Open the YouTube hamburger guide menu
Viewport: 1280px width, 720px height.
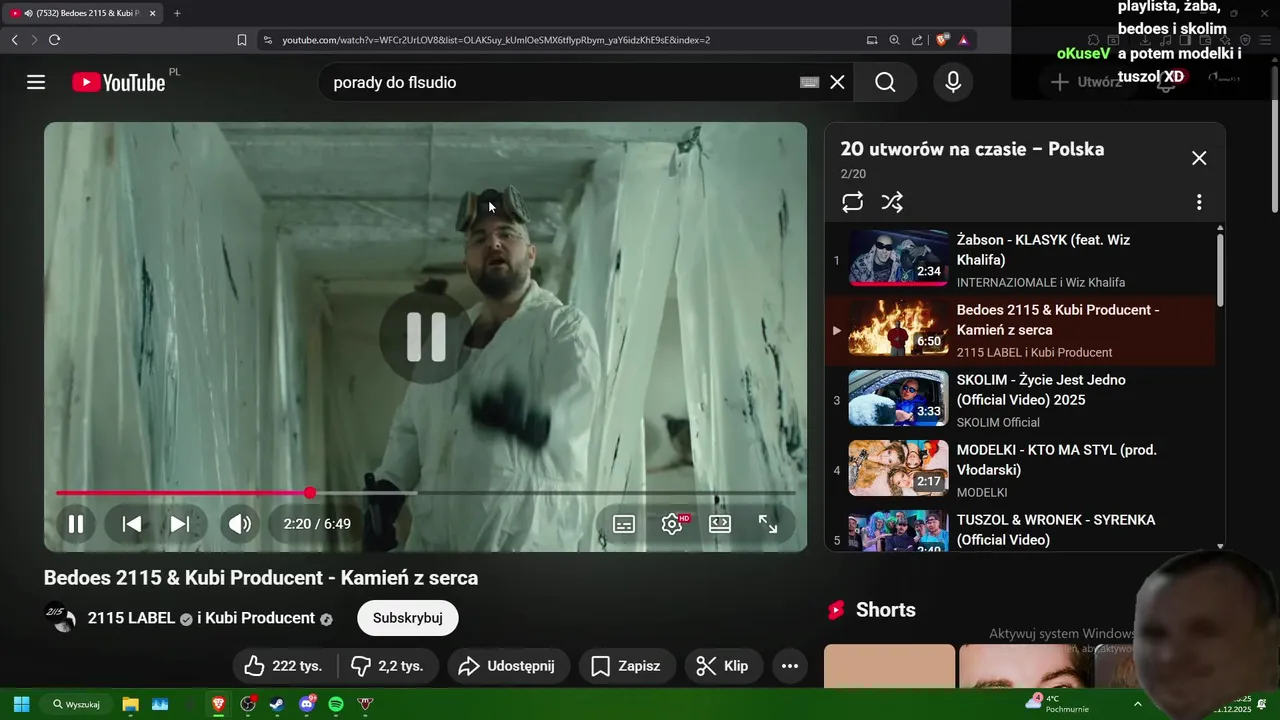(x=36, y=82)
